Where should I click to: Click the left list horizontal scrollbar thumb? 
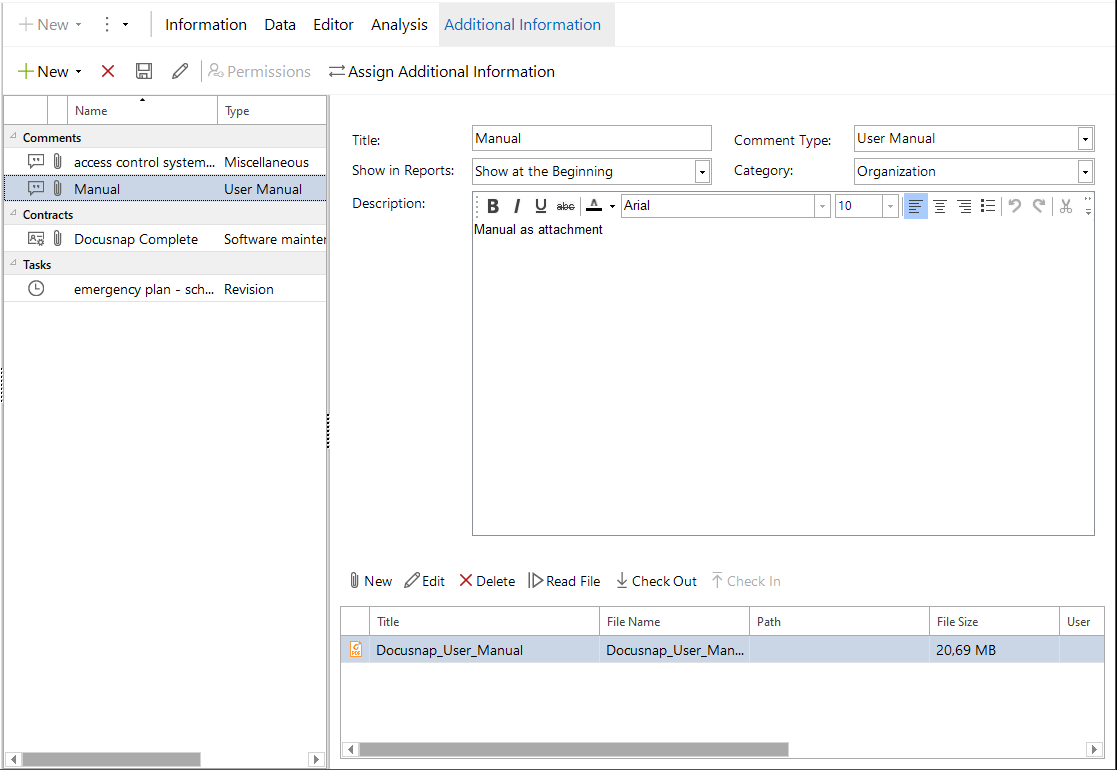click(111, 759)
